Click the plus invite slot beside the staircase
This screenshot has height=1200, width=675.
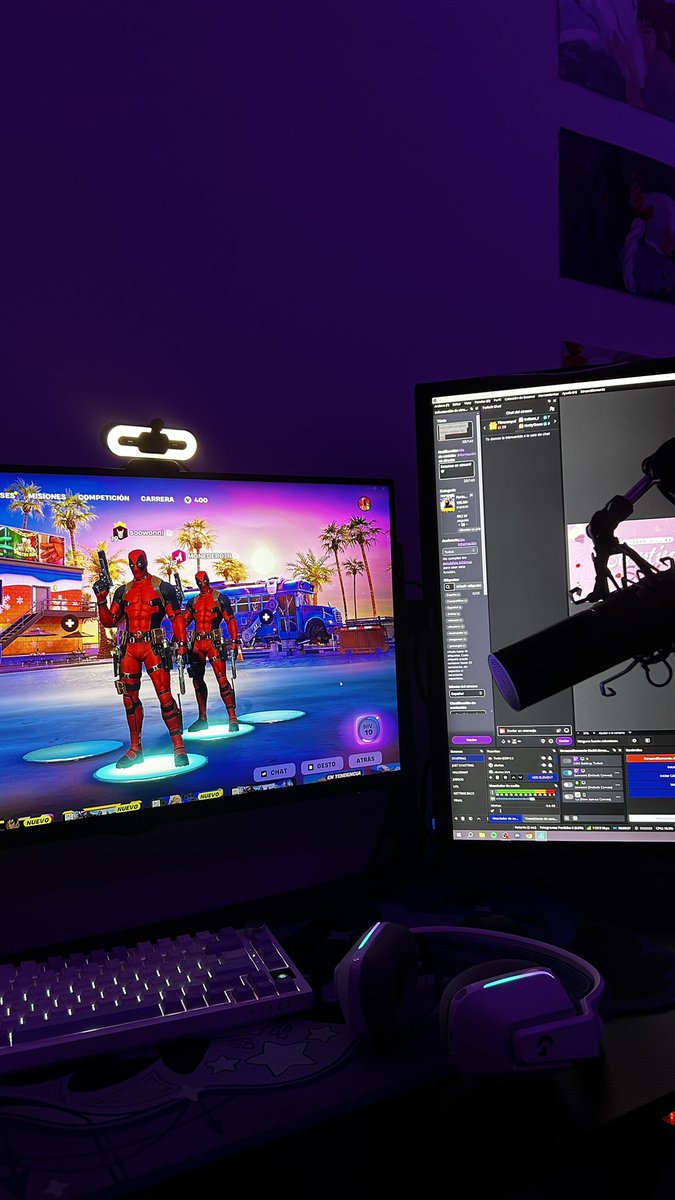(68, 623)
